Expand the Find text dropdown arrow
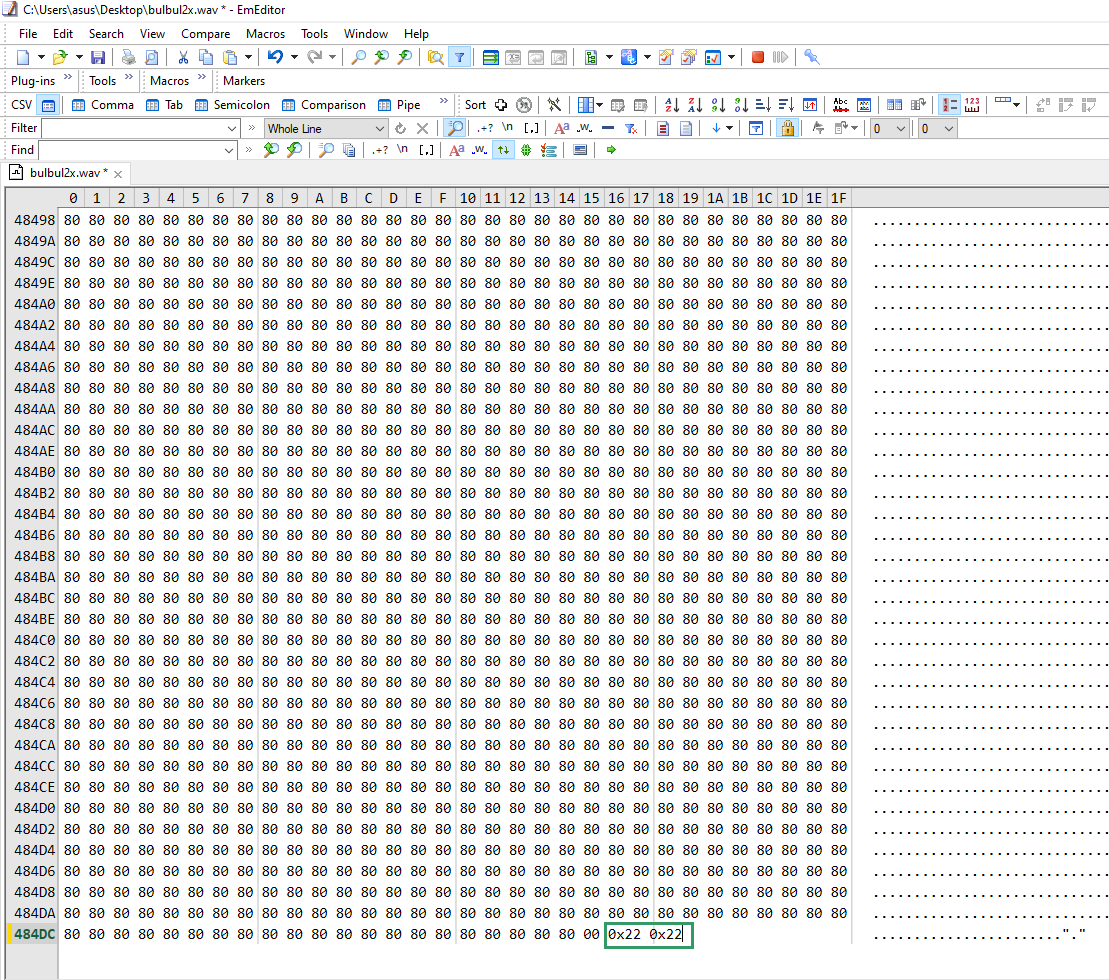This screenshot has width=1109, height=980. pos(228,150)
